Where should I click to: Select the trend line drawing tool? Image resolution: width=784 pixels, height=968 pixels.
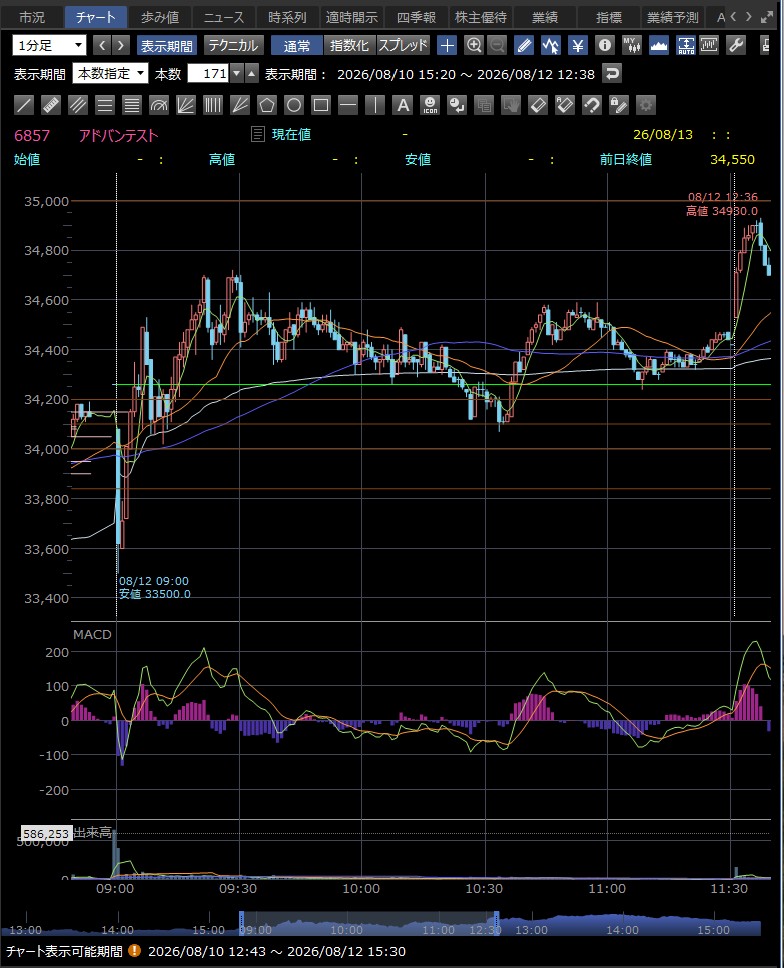point(23,105)
